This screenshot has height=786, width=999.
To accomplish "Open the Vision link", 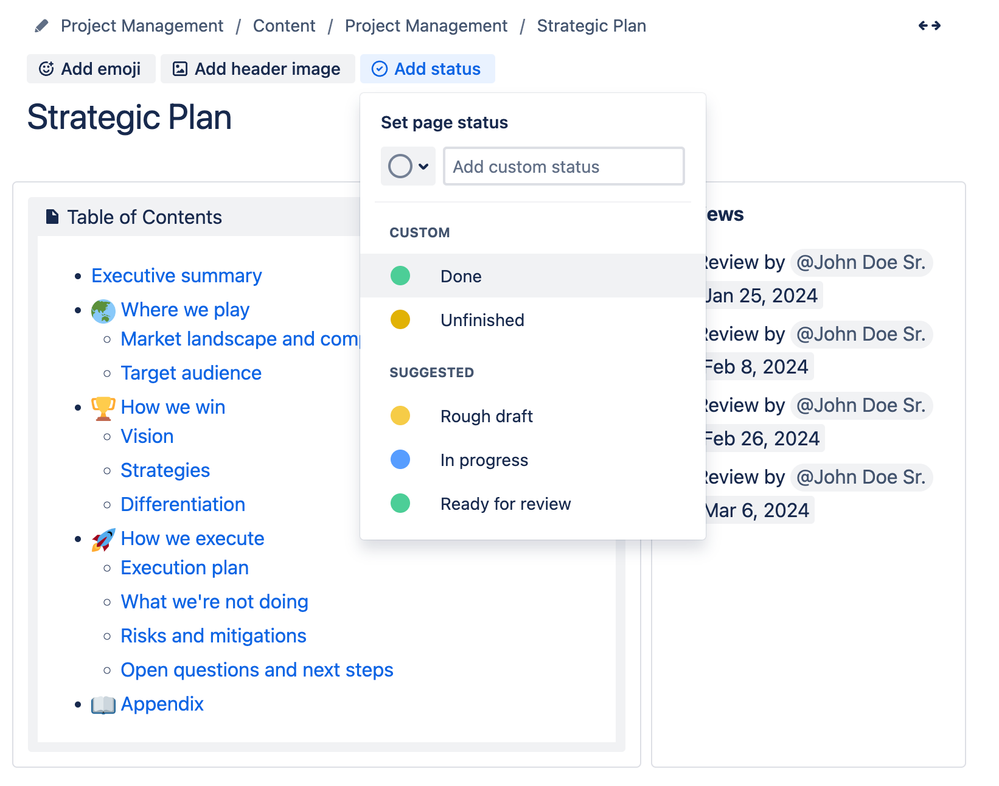I will [147, 436].
